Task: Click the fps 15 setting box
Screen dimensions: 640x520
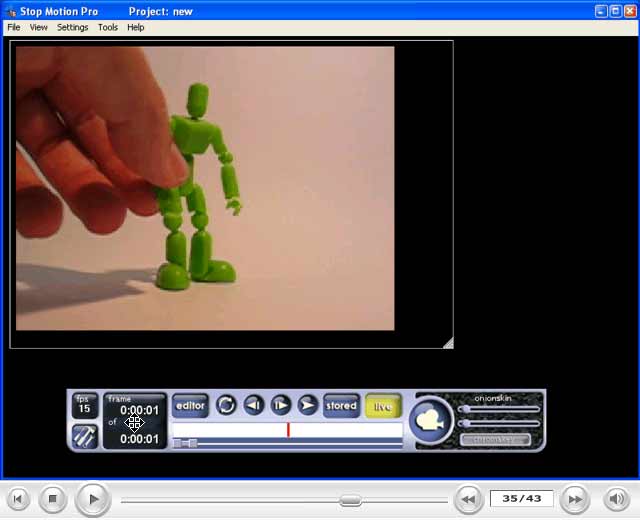Action: click(x=85, y=405)
